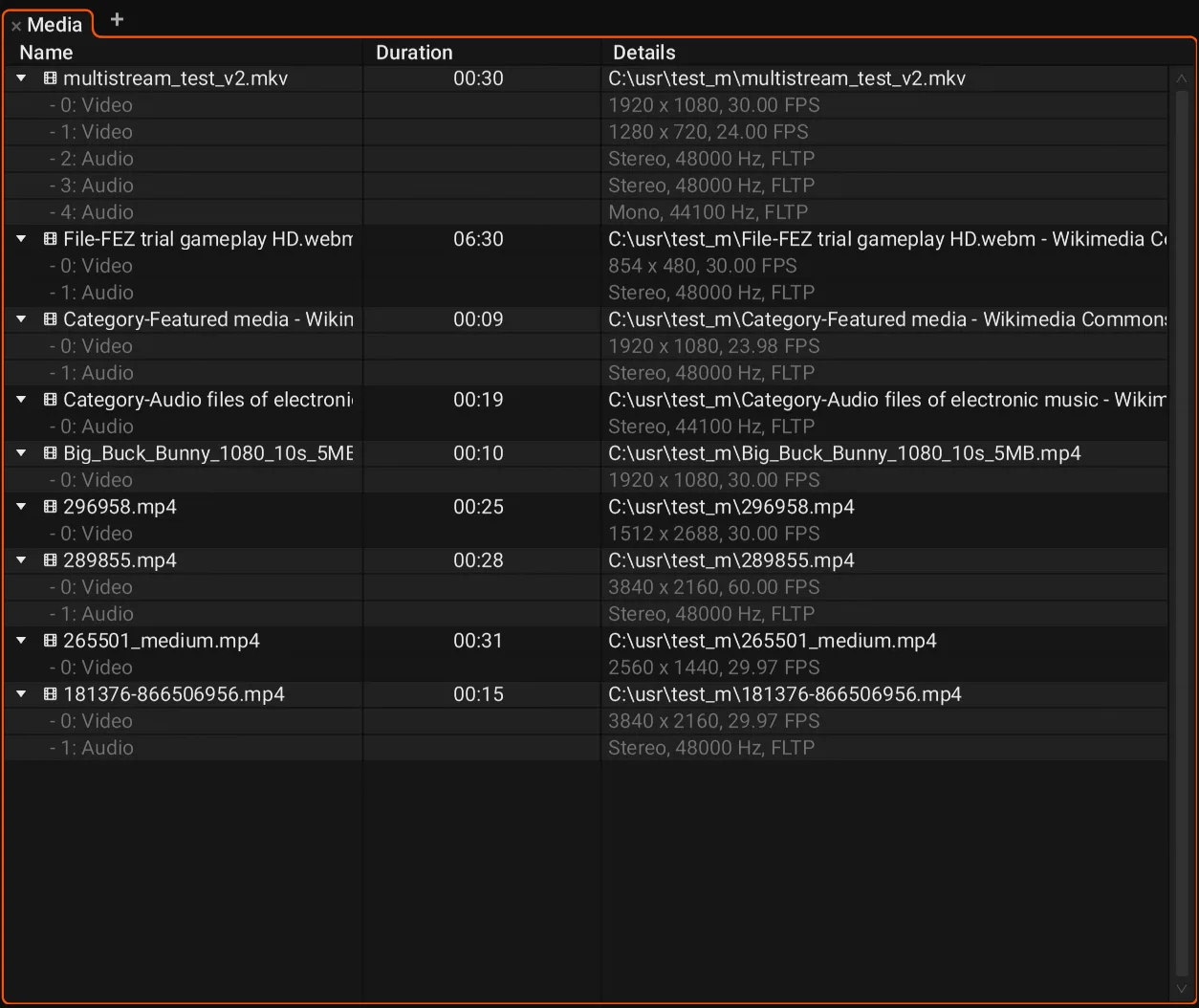Click the '2560 x 1440, 29.97 FPS' detail
Image resolution: width=1199 pixels, height=1008 pixels.
(713, 668)
